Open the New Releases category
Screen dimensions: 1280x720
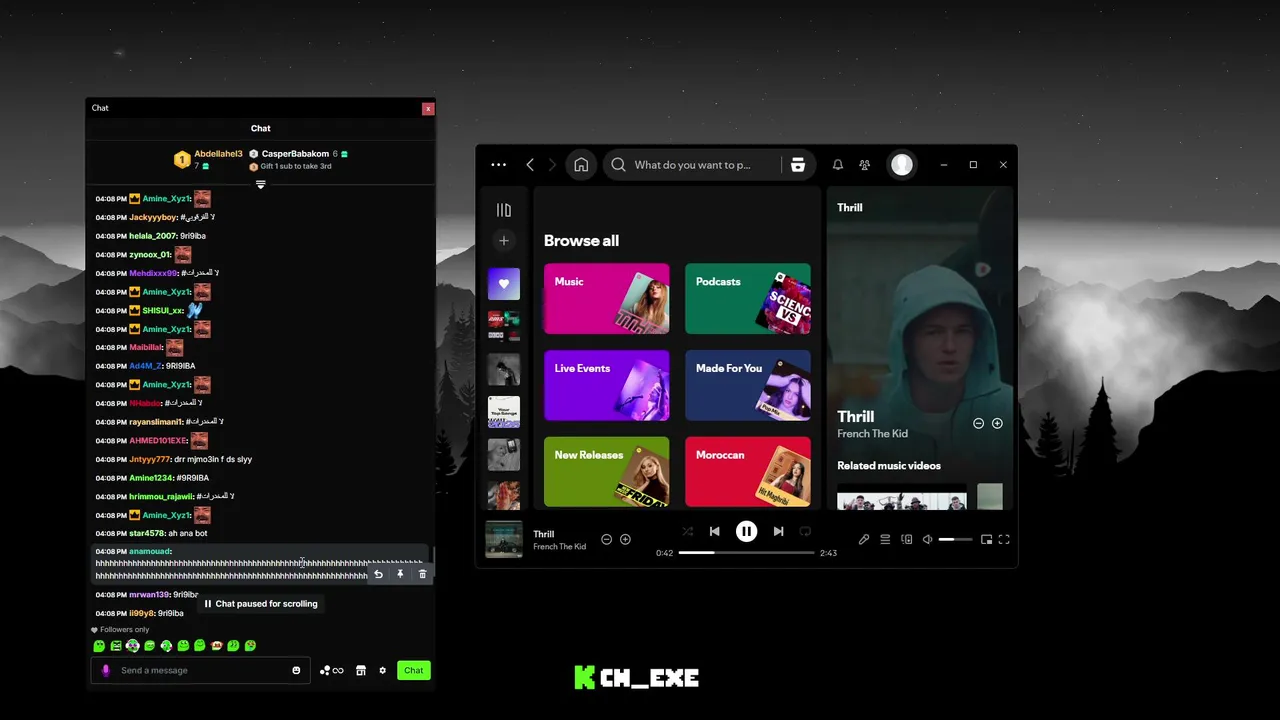(x=606, y=472)
